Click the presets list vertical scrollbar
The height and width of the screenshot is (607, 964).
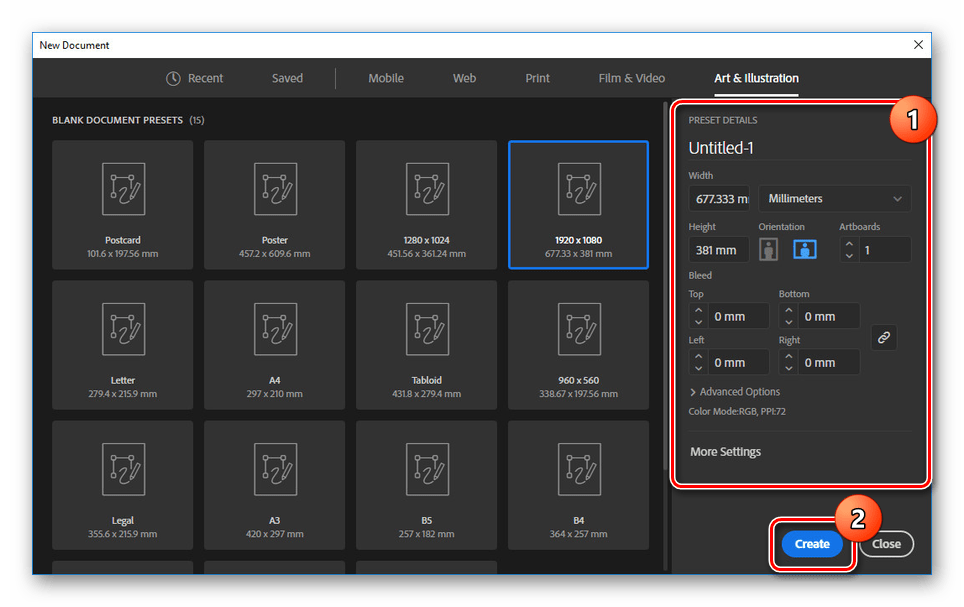pos(665,286)
